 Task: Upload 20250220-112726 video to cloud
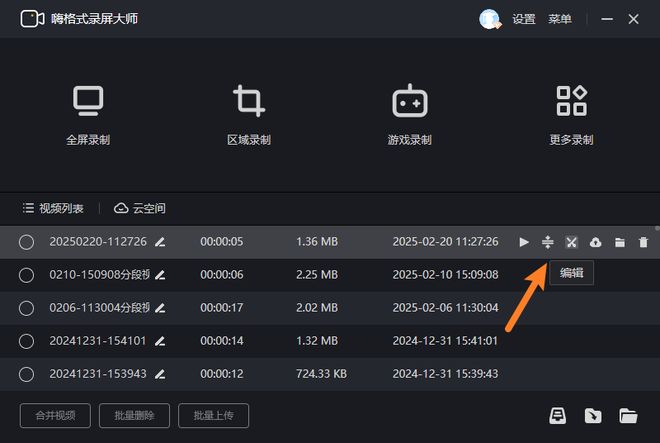596,242
